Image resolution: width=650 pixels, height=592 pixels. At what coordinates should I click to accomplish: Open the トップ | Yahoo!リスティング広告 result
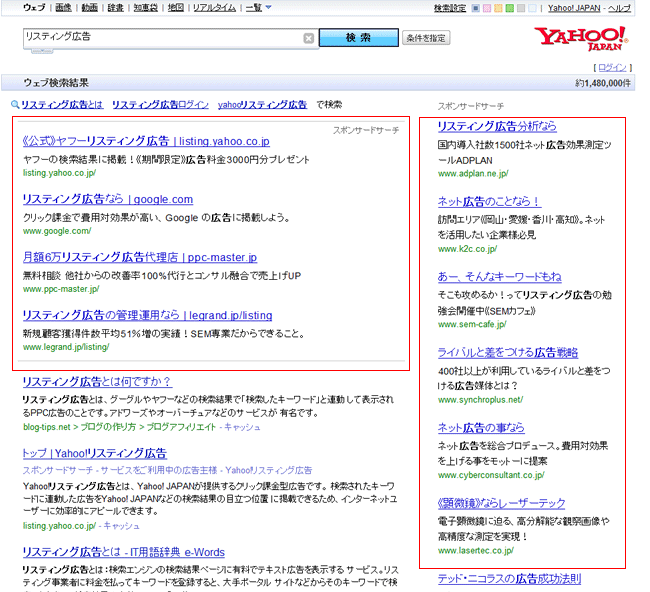click(95, 453)
